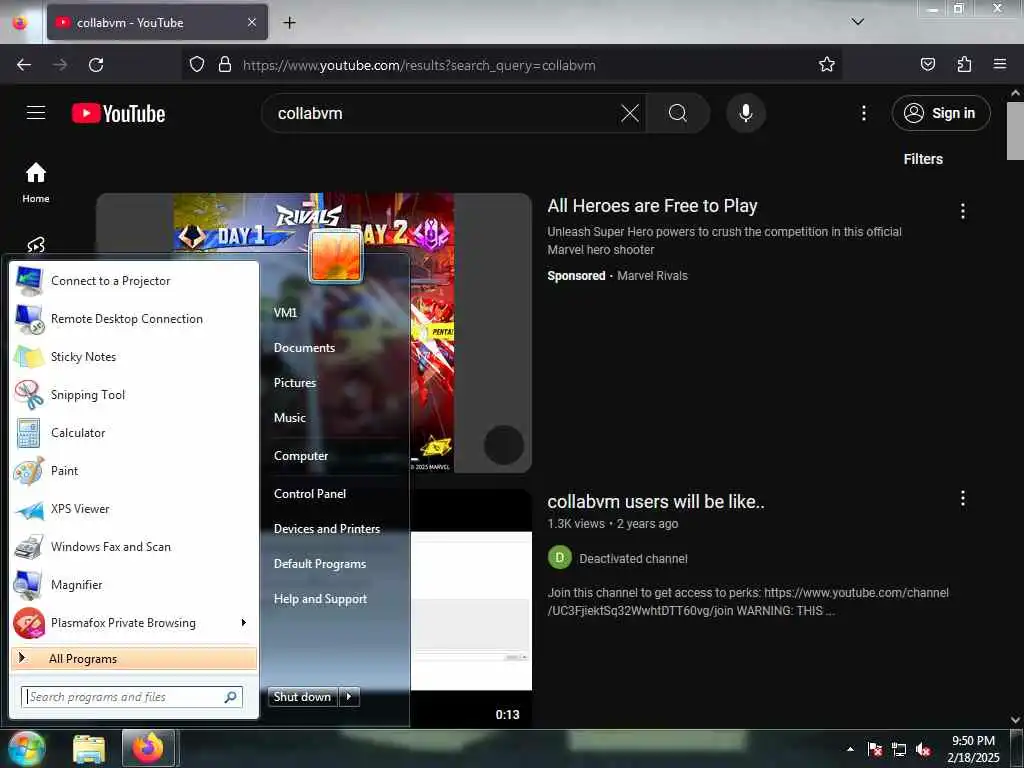Launch Connect to a Projector
The height and width of the screenshot is (768, 1024).
click(x=134, y=281)
